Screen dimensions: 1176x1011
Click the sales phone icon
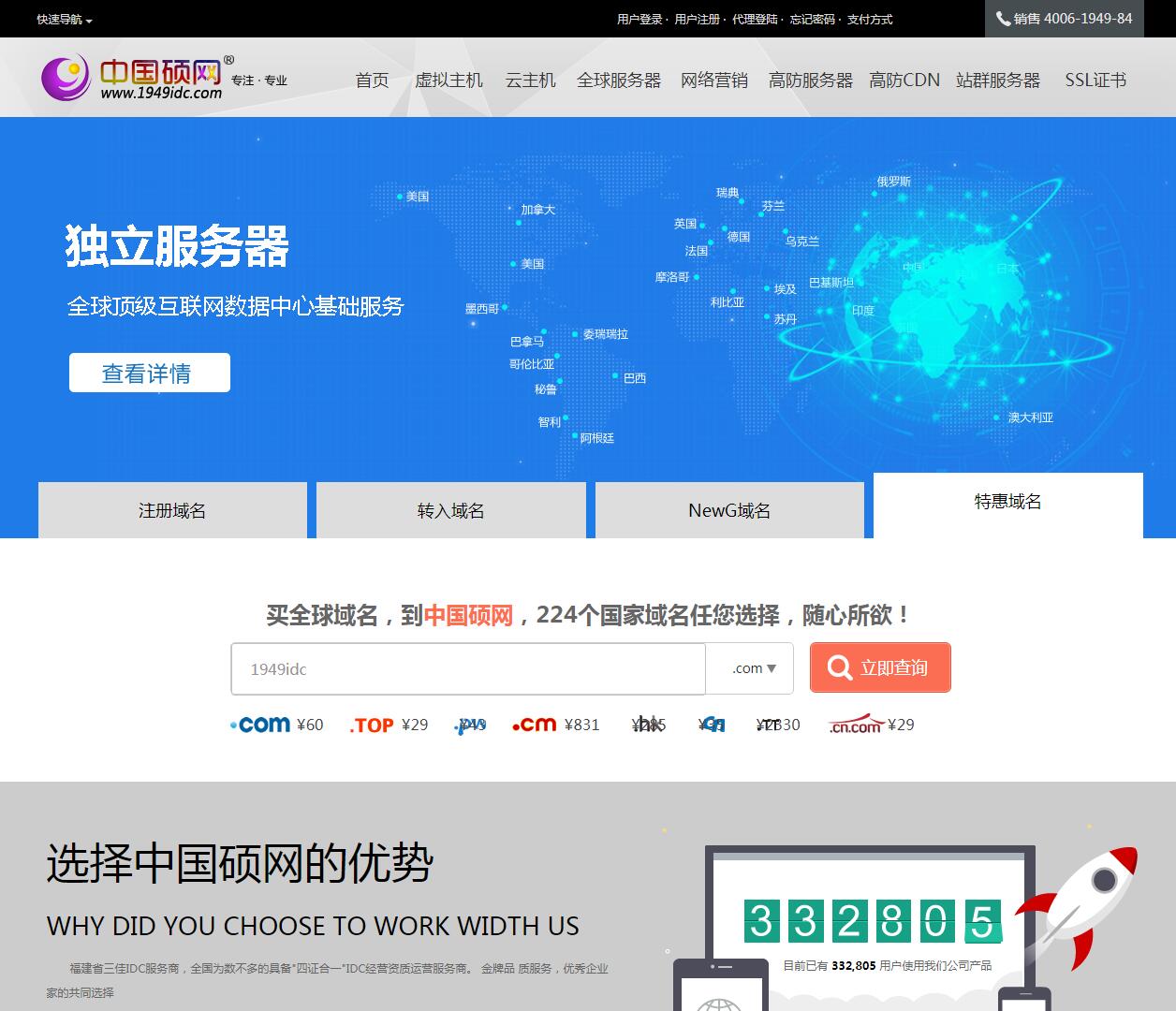click(1003, 19)
